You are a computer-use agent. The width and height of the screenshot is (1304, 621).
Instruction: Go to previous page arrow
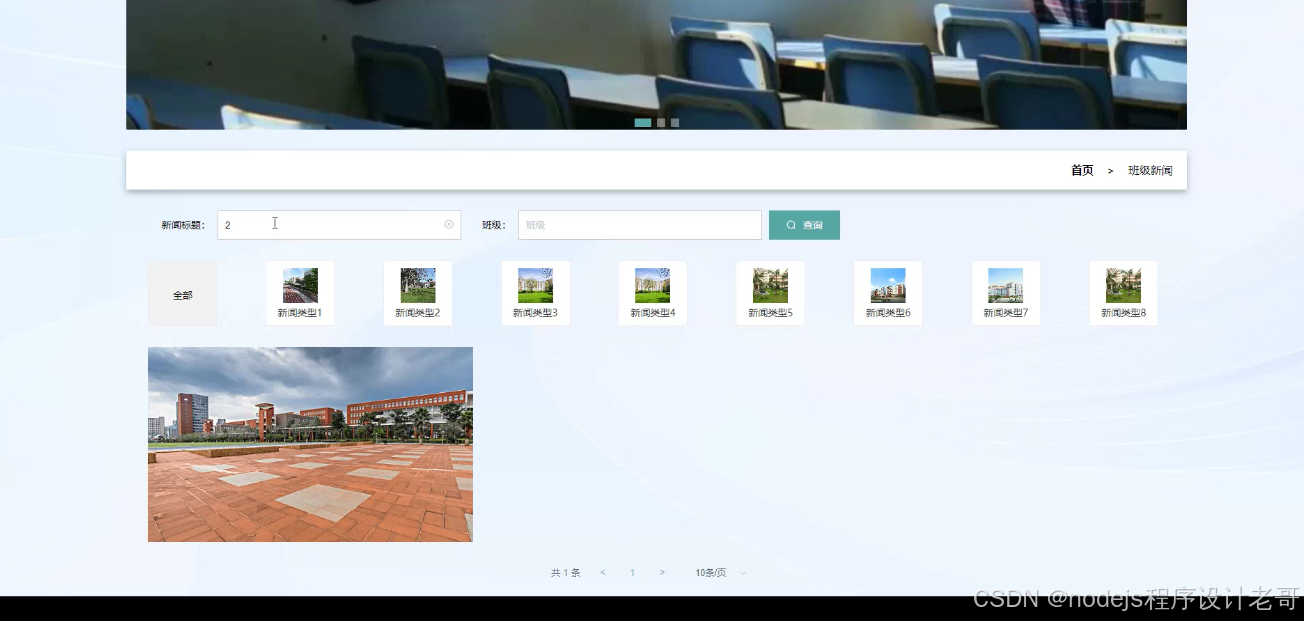(603, 573)
